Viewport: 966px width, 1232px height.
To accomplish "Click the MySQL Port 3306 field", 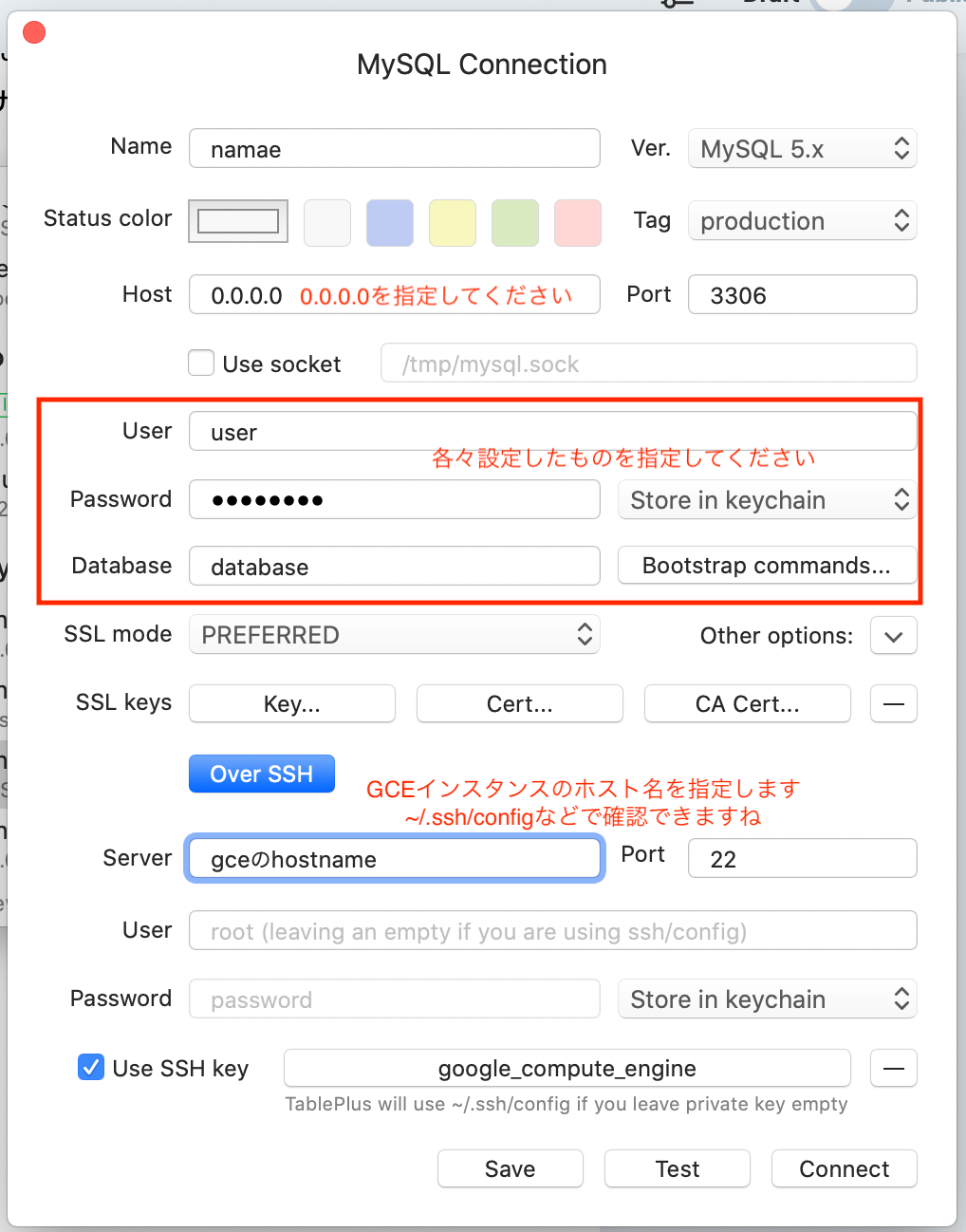I will click(802, 294).
